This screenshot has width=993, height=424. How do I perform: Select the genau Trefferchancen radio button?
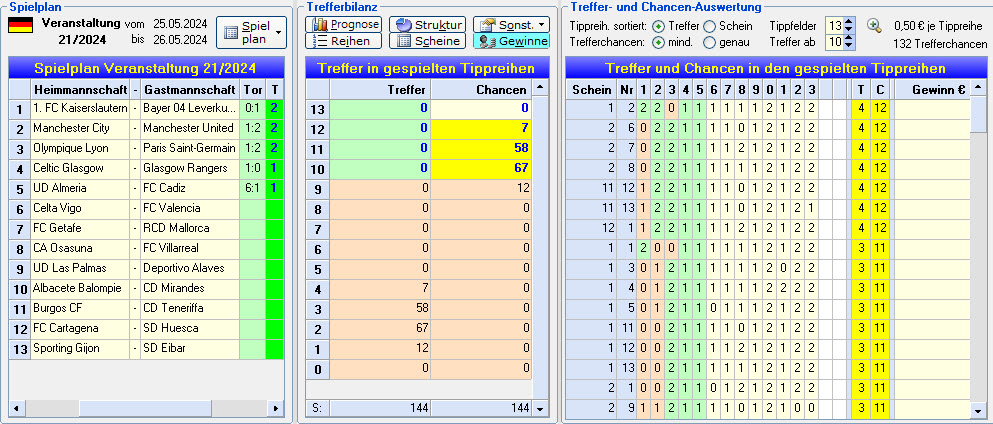(x=710, y=42)
